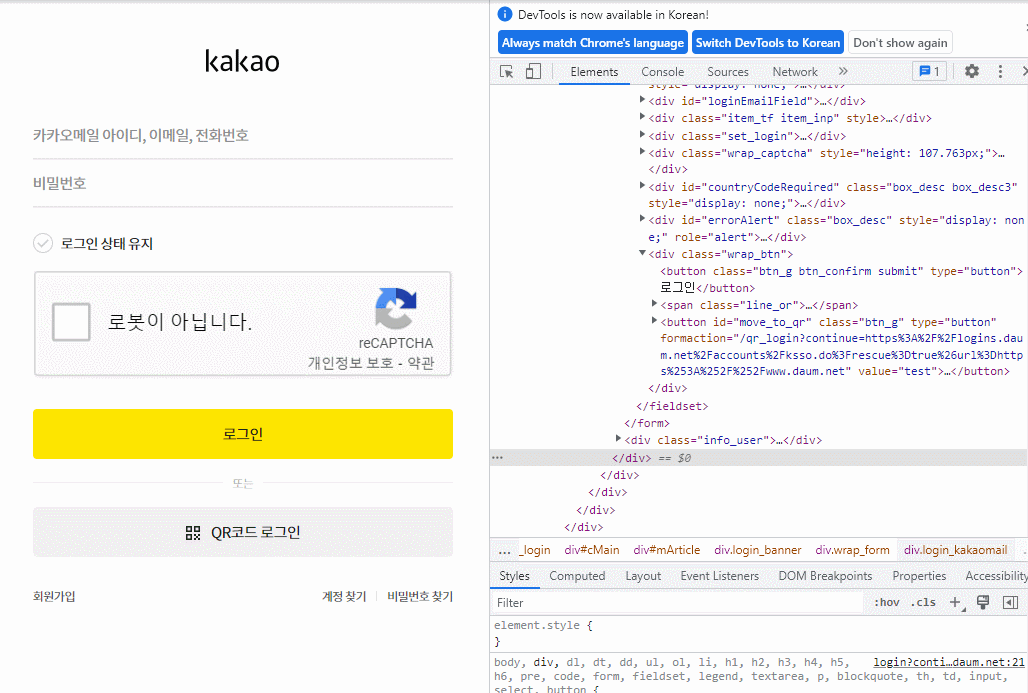Click the QR코드 로그인 button
The height and width of the screenshot is (693, 1028).
point(243,532)
